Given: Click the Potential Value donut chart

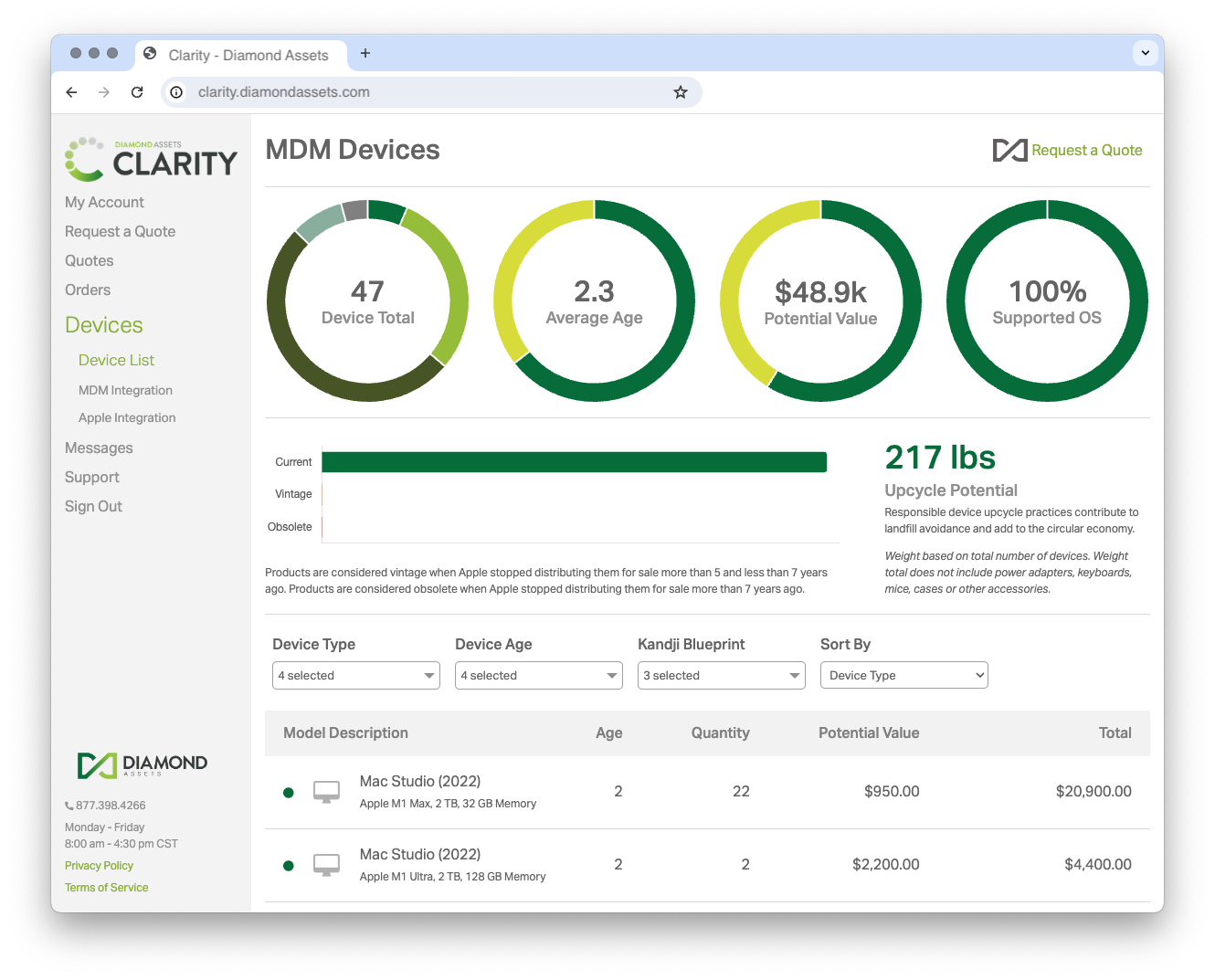Looking at the screenshot, I should coord(820,300).
